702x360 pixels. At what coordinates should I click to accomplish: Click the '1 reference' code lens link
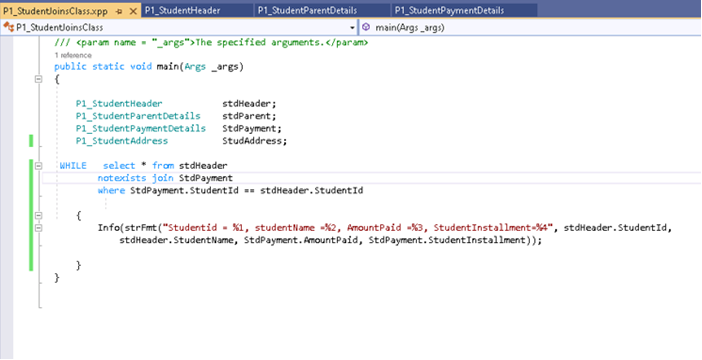coord(73,55)
